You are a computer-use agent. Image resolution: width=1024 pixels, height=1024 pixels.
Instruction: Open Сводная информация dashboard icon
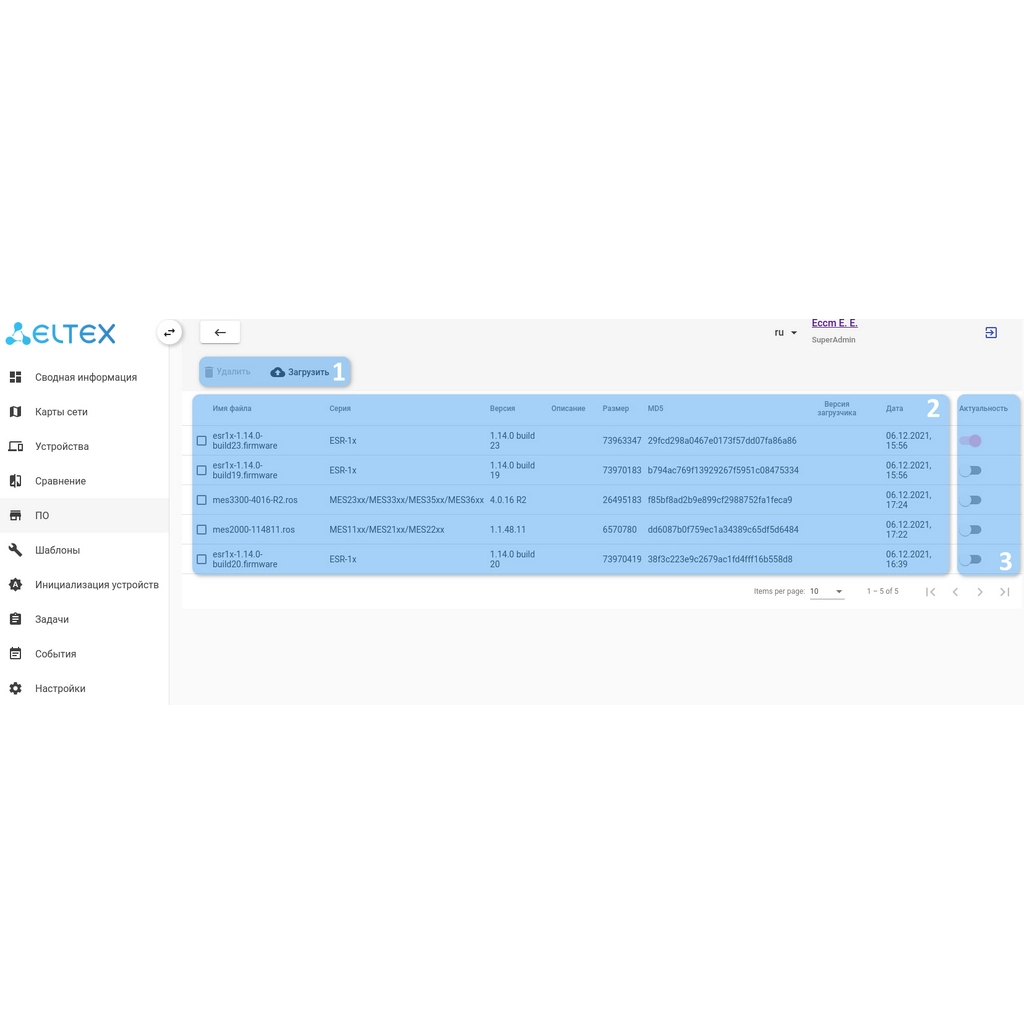[x=16, y=377]
